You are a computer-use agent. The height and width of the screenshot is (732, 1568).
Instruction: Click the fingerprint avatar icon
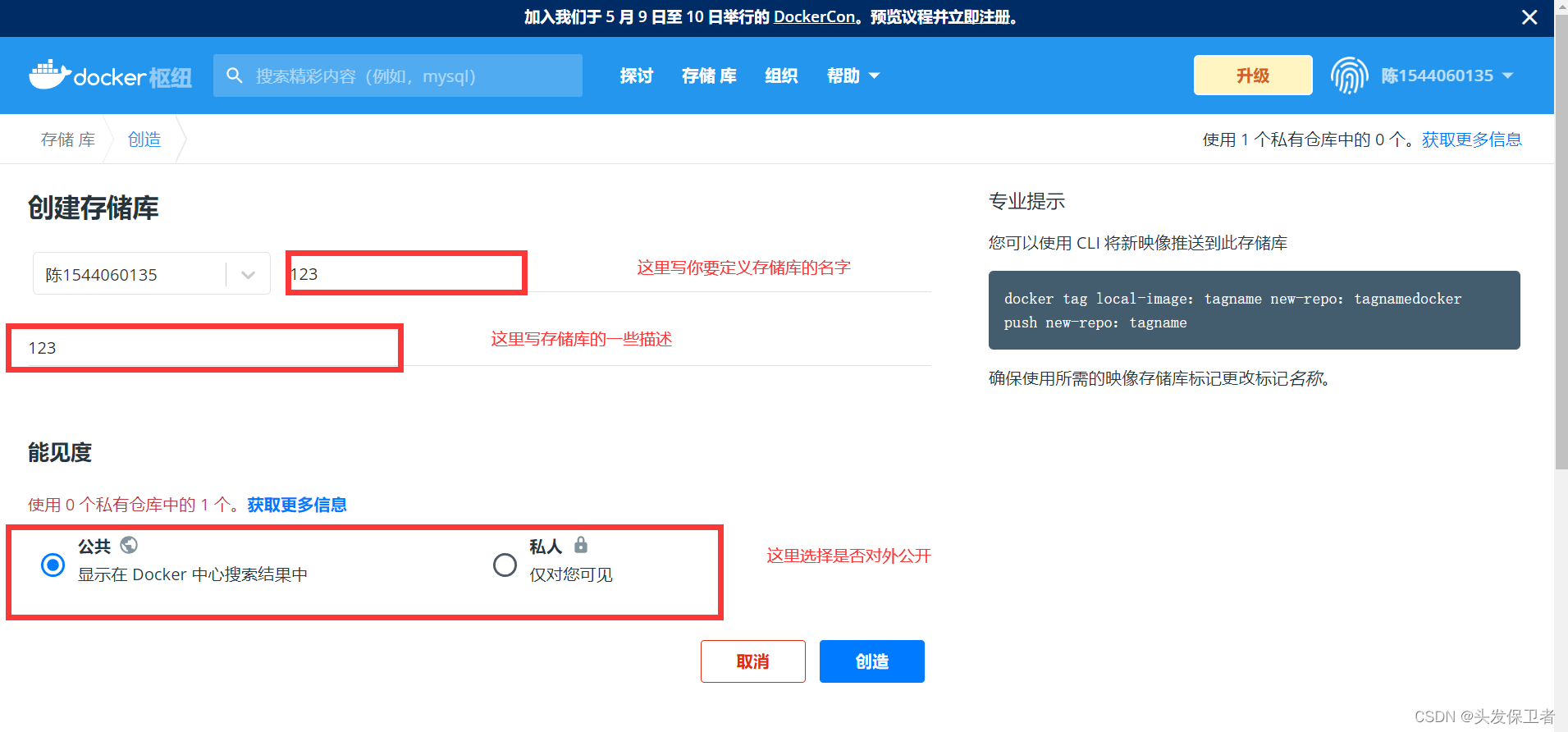1350,75
